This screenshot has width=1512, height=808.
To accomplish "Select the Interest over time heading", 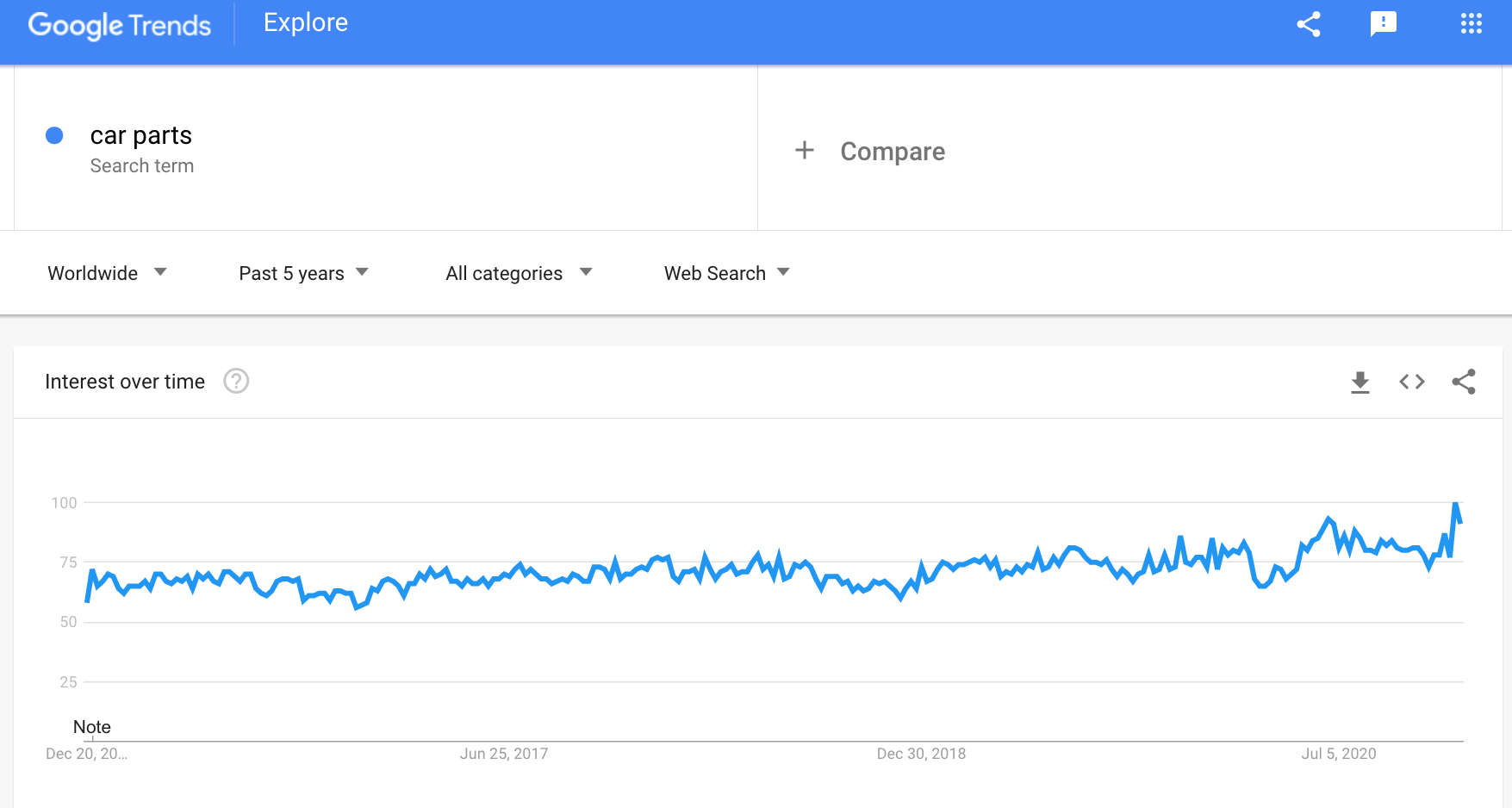I will click(125, 381).
